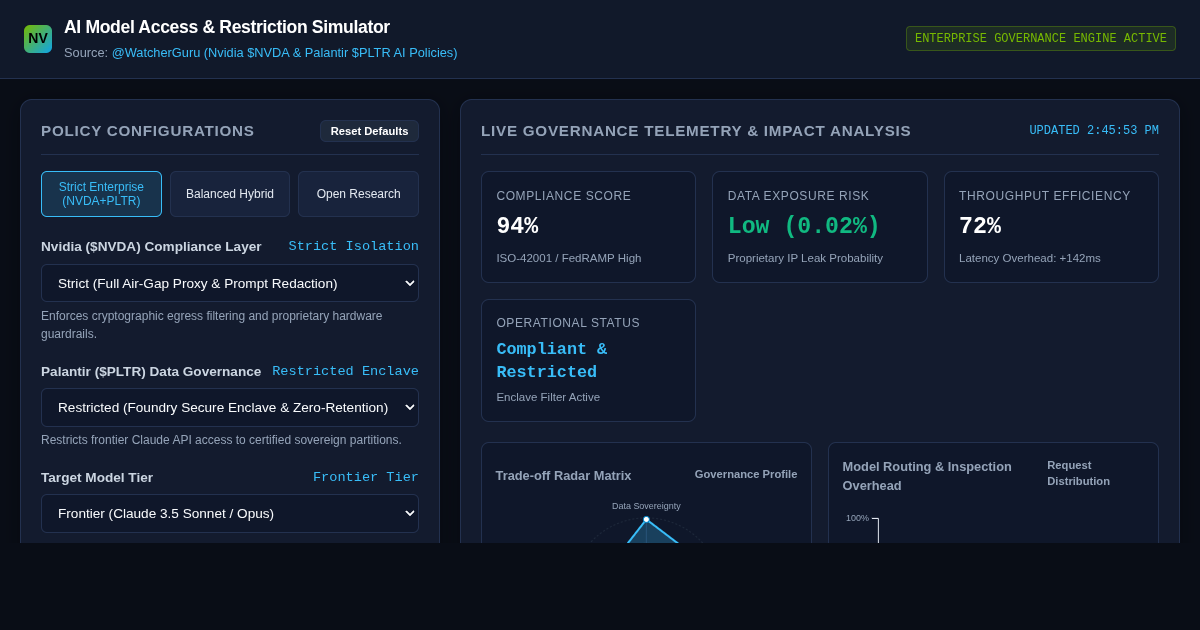1200x630 pixels.
Task: Click the Frontier Tier status label
Action: (x=366, y=477)
